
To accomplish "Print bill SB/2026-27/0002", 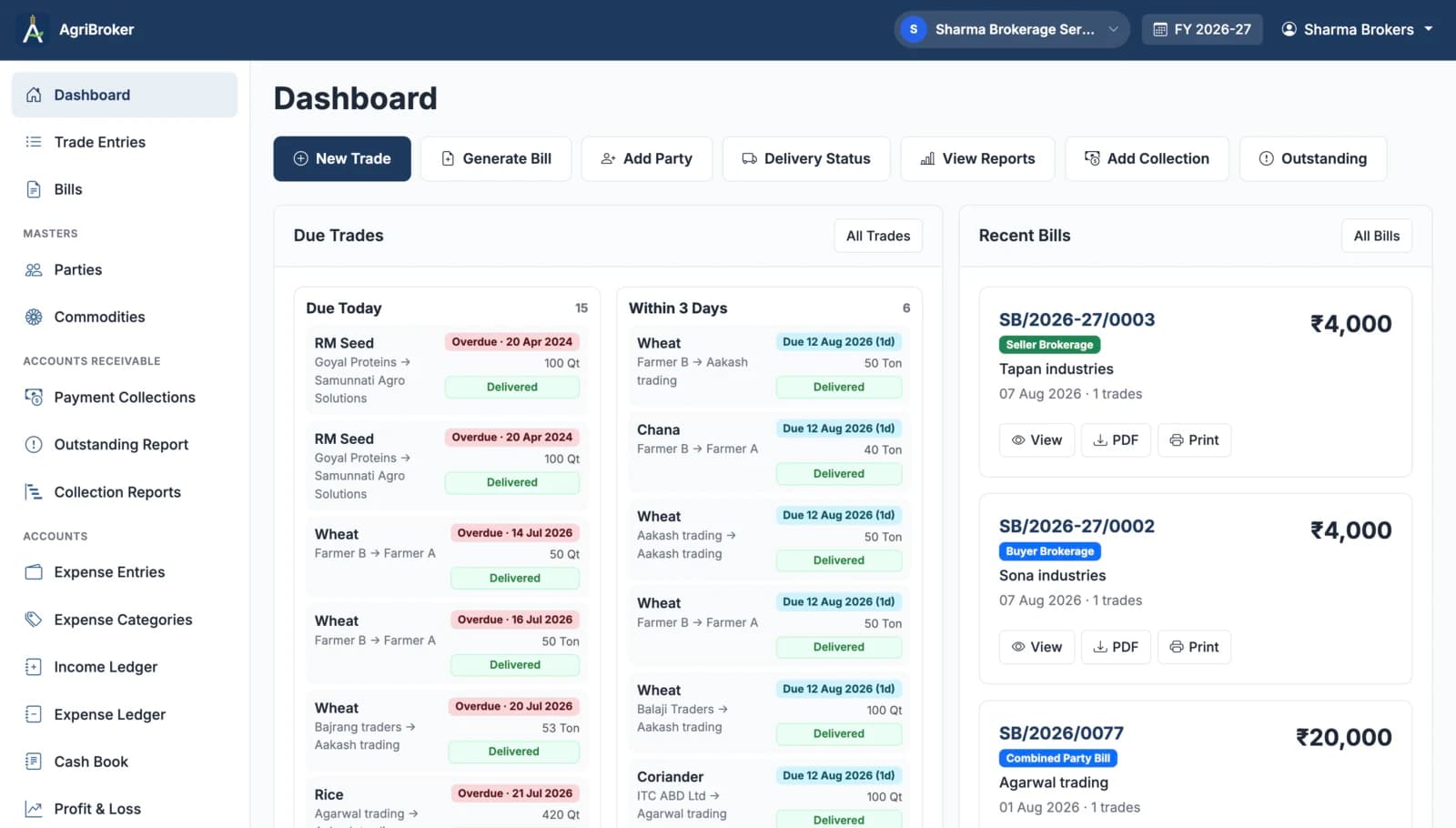I will click(x=1194, y=647).
